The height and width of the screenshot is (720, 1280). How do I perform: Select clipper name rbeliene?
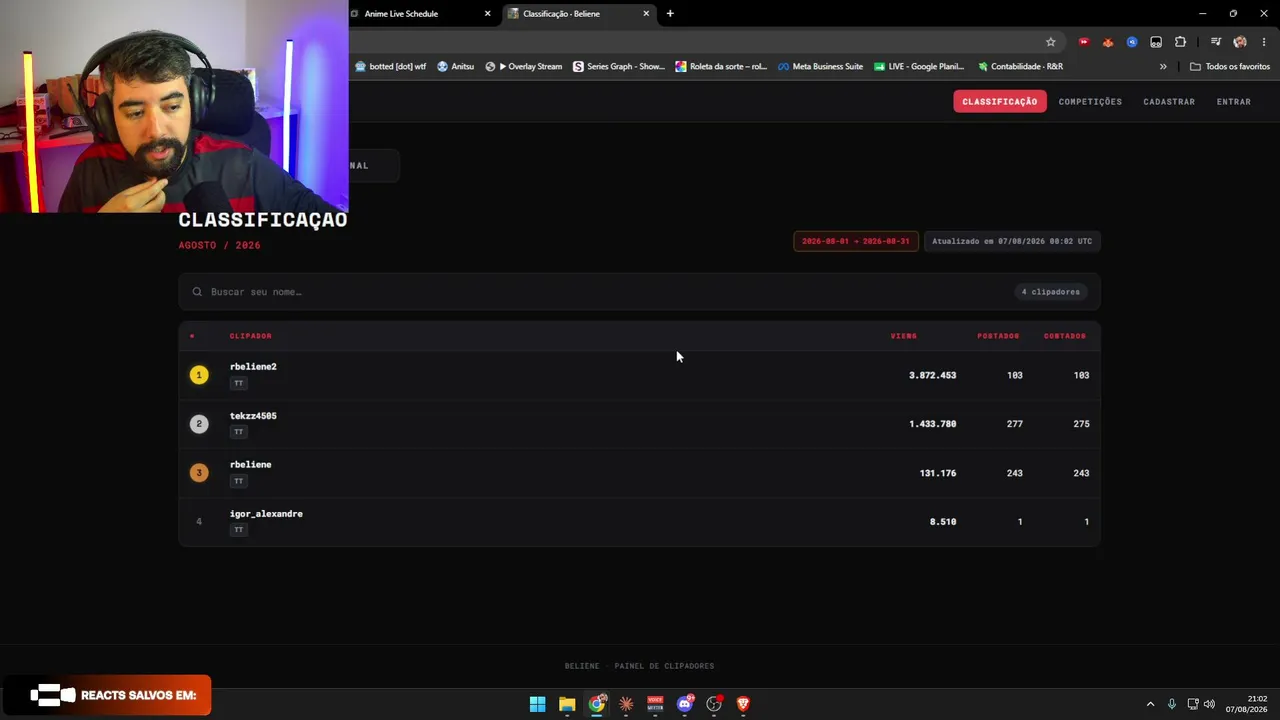(x=251, y=465)
